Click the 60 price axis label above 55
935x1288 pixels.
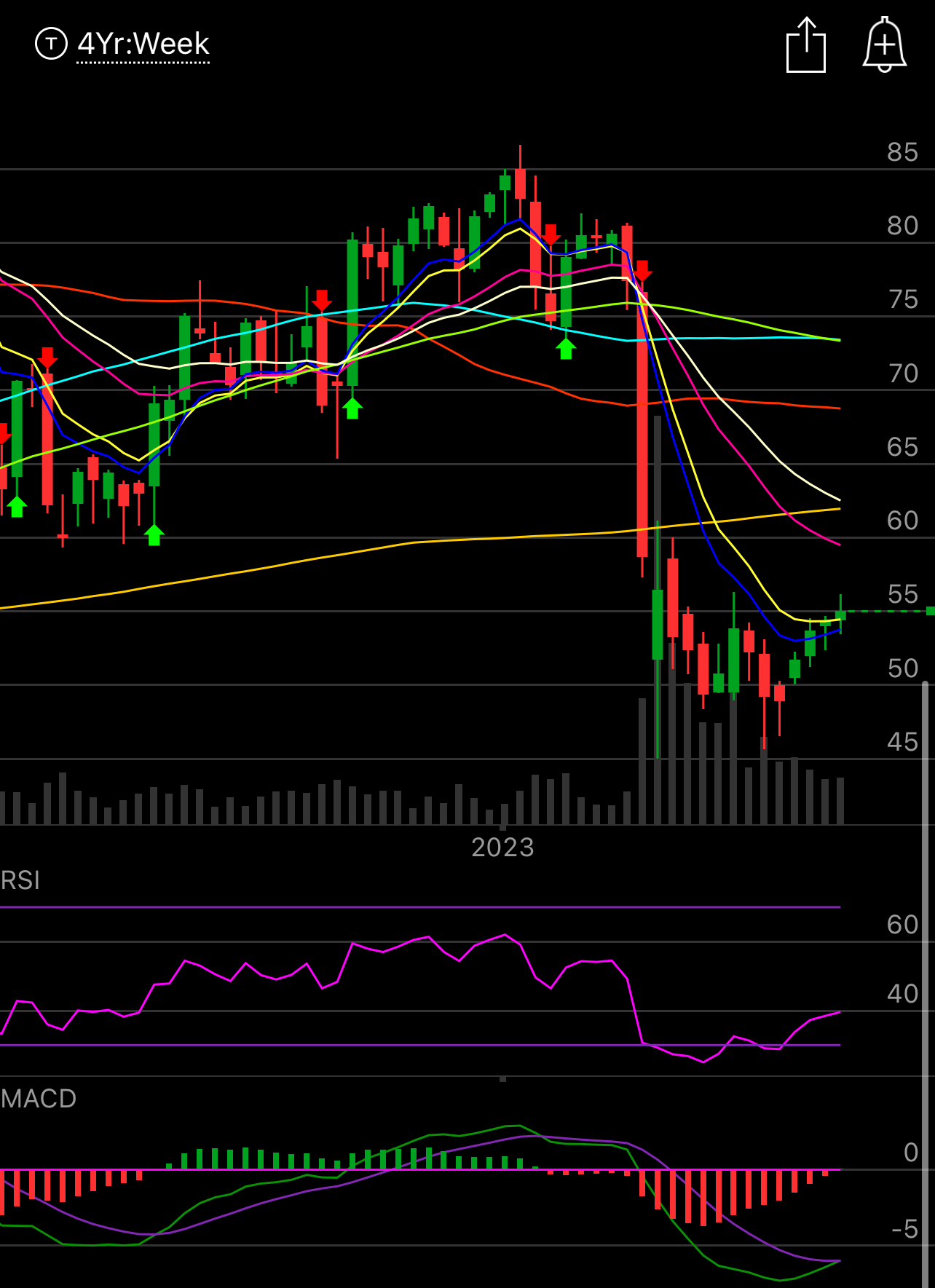(902, 521)
